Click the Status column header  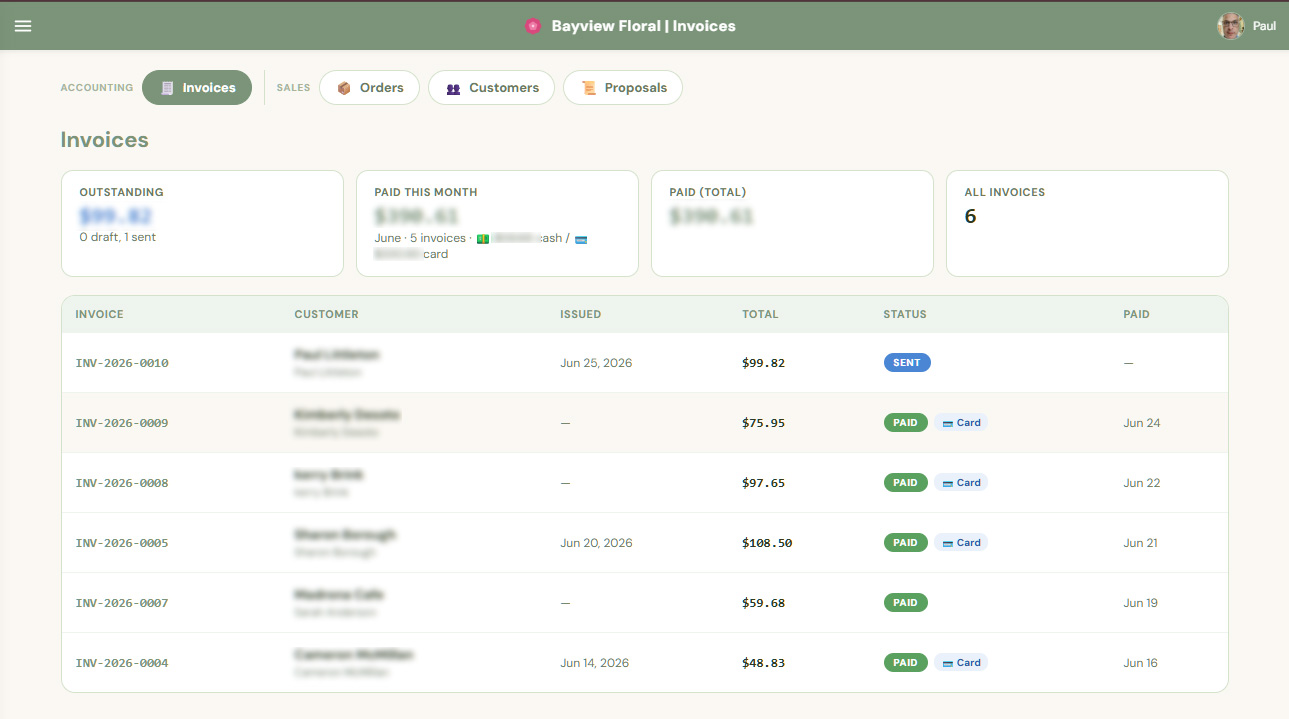pyautogui.click(x=905, y=314)
